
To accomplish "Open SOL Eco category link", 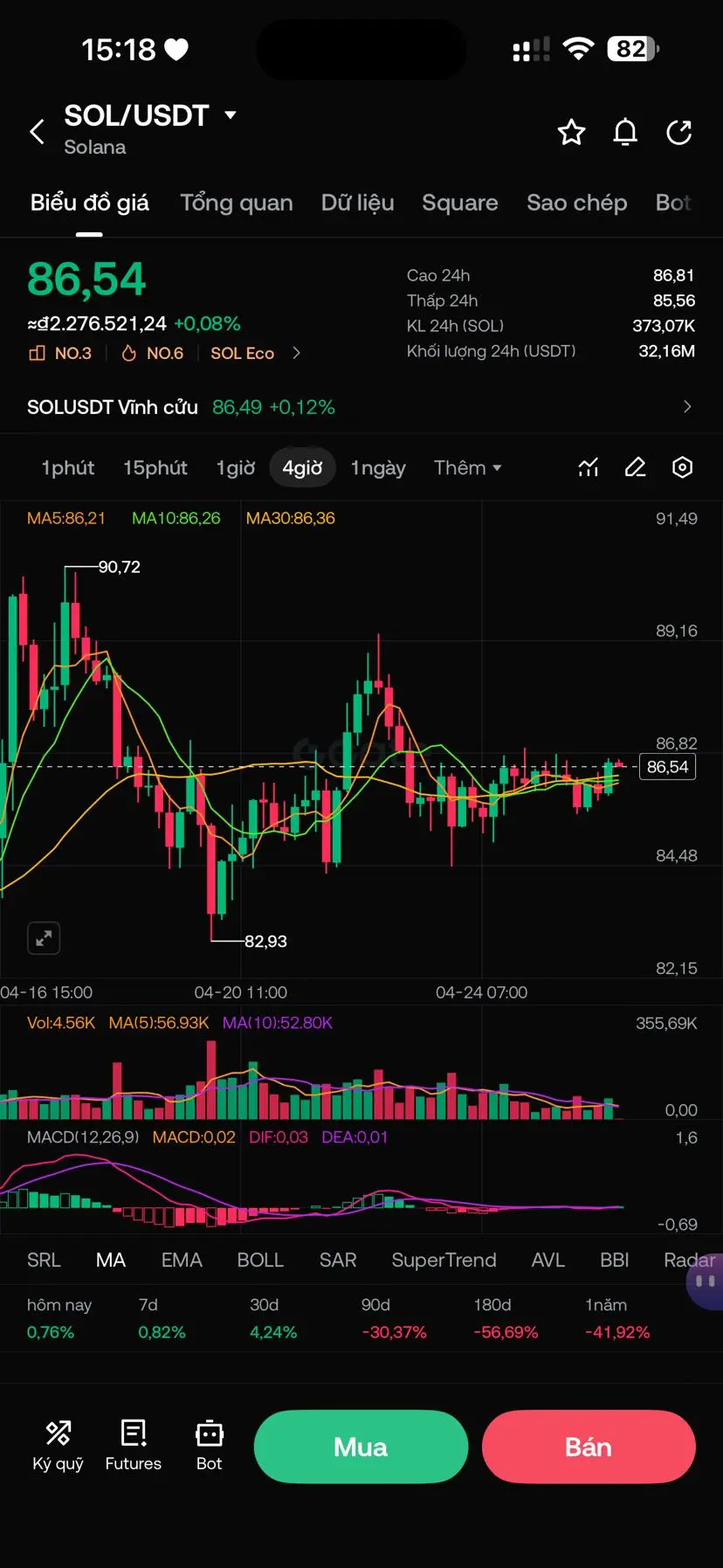I will click(x=242, y=353).
